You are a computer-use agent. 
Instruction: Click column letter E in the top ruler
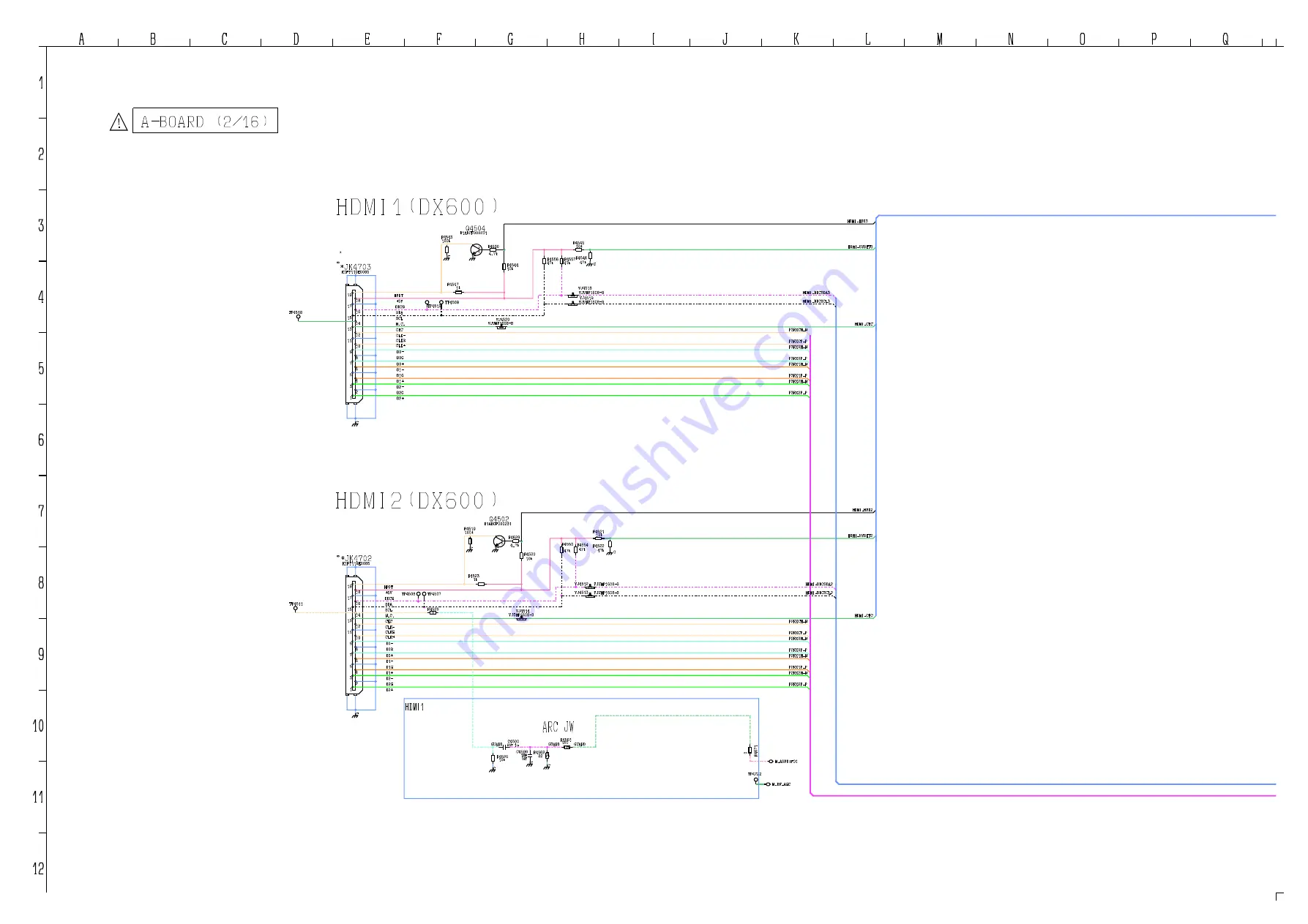pos(367,39)
